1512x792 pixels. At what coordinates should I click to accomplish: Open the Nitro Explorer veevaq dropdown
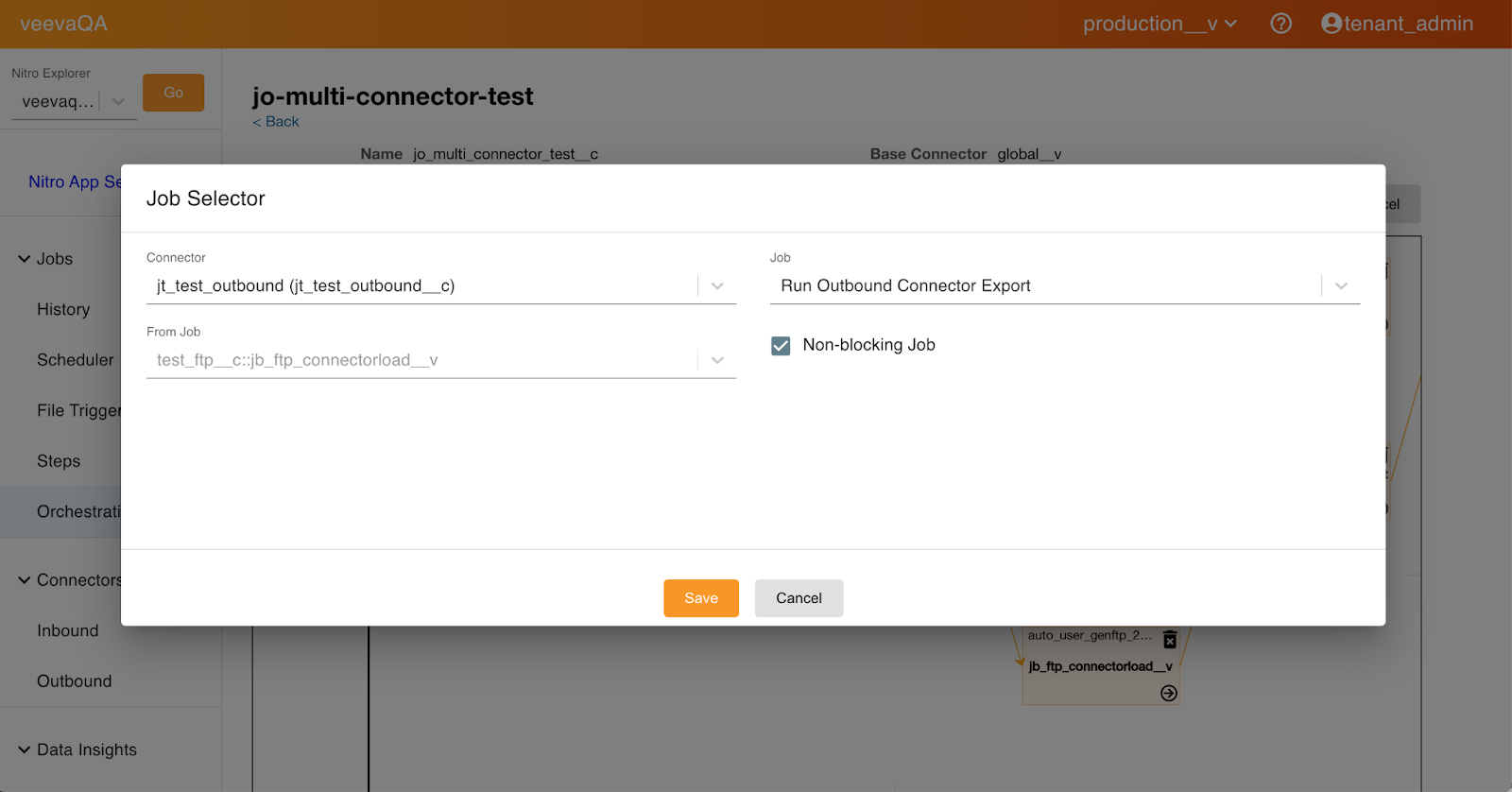(118, 101)
